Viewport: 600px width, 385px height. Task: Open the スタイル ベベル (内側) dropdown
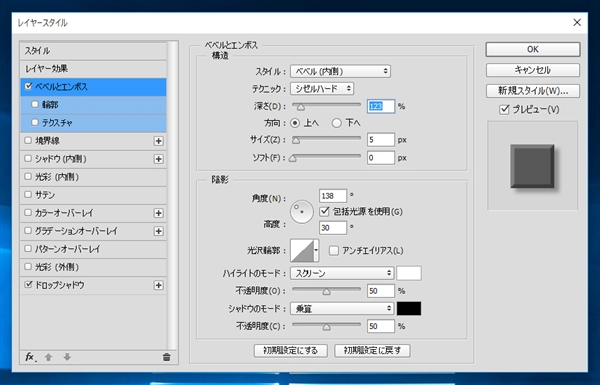(341, 71)
